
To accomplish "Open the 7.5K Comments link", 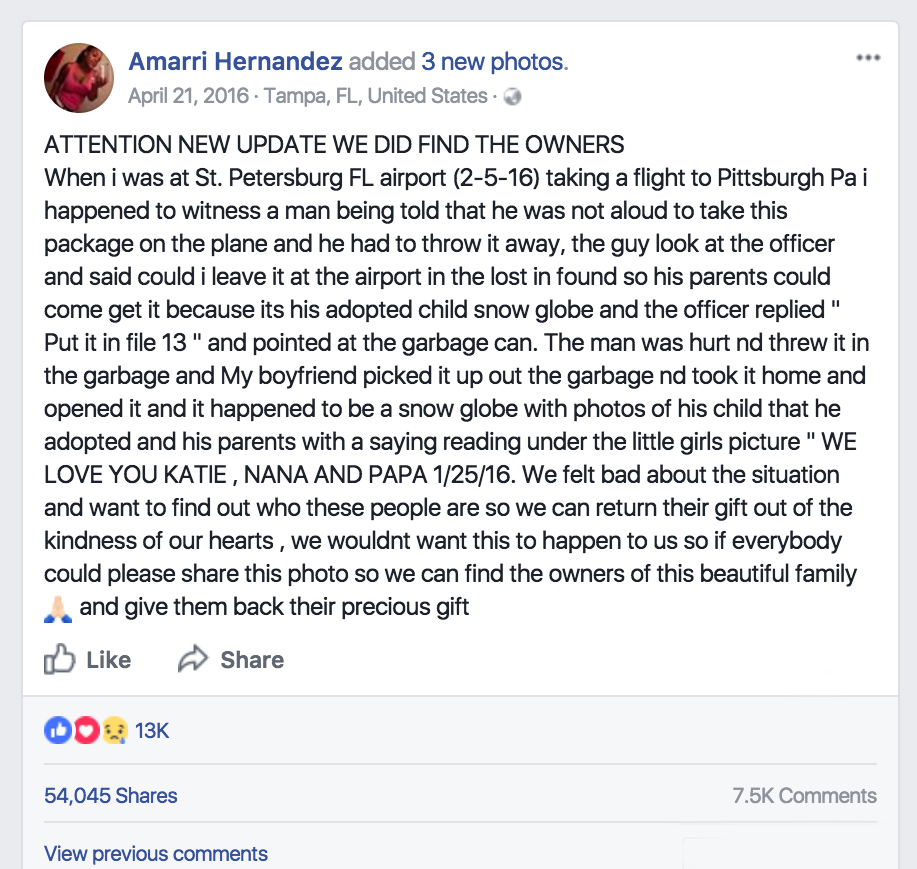I will (804, 796).
